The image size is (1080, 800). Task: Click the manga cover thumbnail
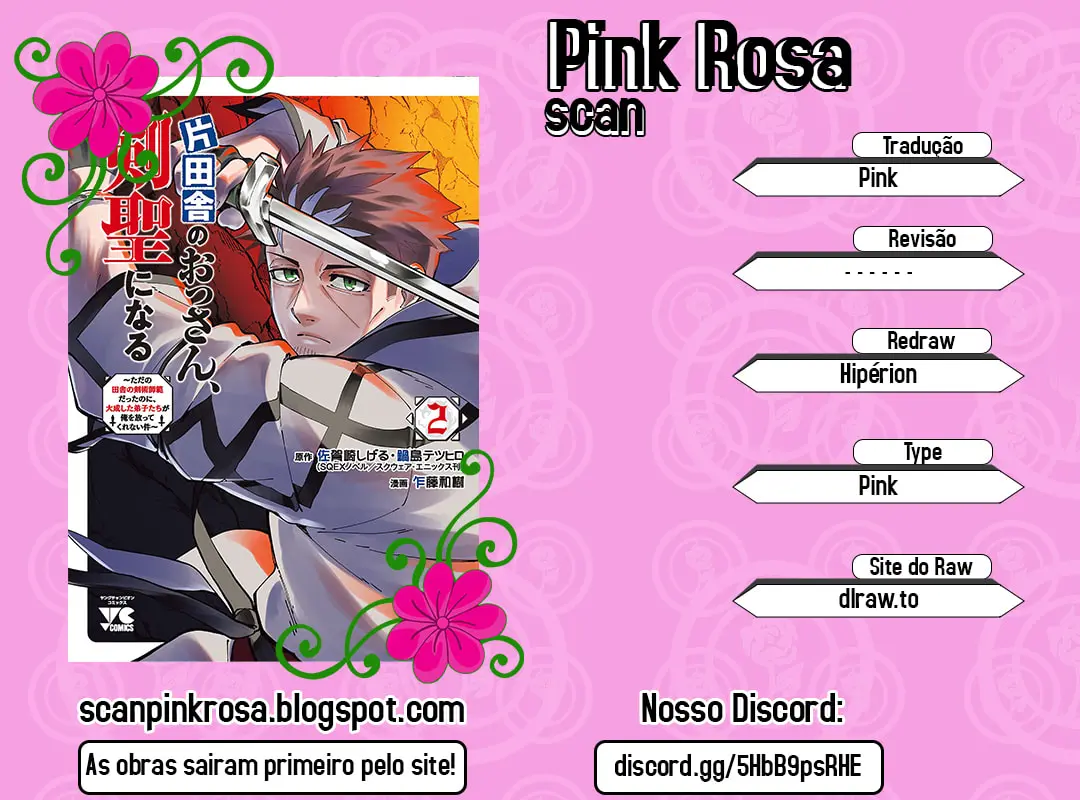point(273,369)
